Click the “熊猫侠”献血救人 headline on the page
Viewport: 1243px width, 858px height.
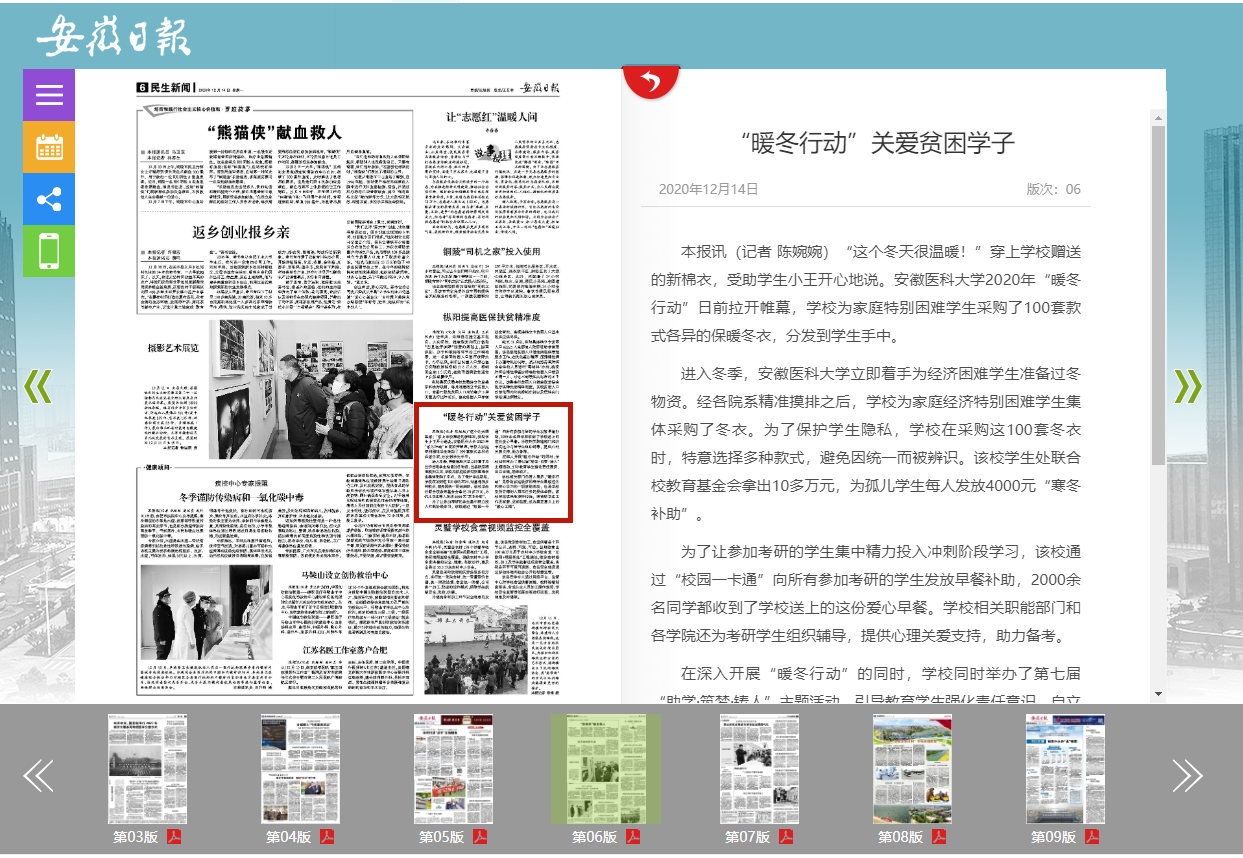click(x=274, y=132)
